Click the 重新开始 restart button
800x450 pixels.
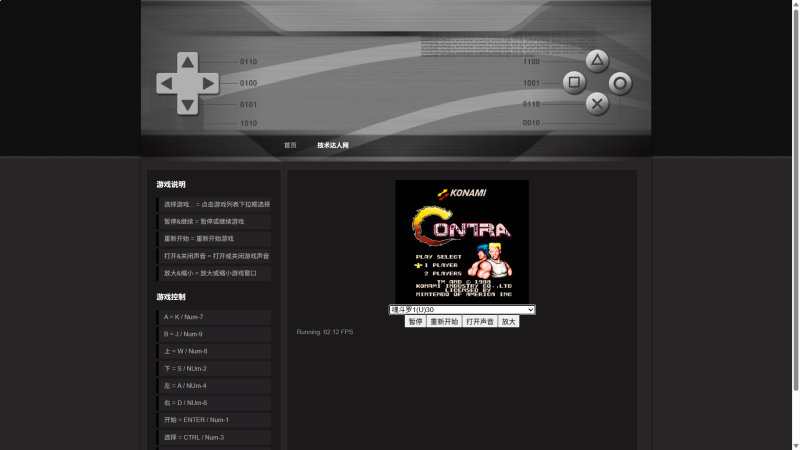click(444, 321)
